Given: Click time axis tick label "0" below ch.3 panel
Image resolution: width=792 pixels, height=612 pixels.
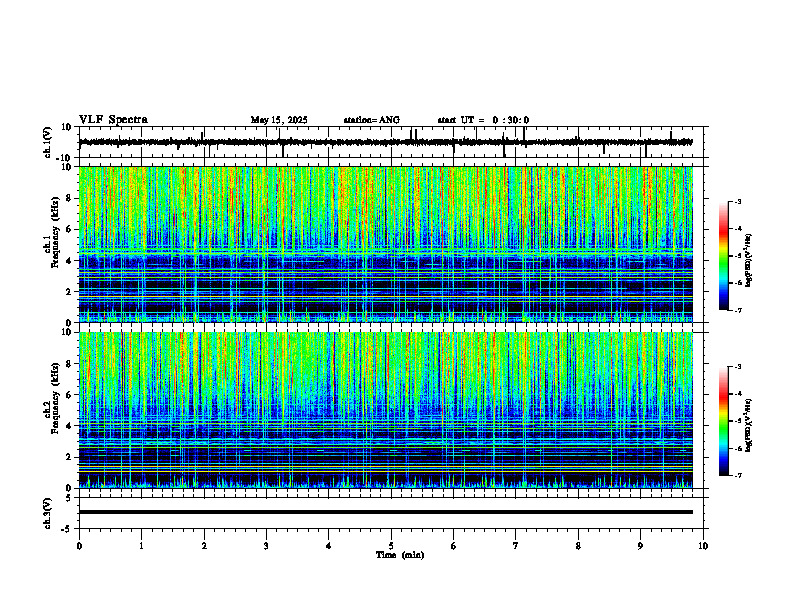Looking at the screenshot, I should [x=79, y=546].
